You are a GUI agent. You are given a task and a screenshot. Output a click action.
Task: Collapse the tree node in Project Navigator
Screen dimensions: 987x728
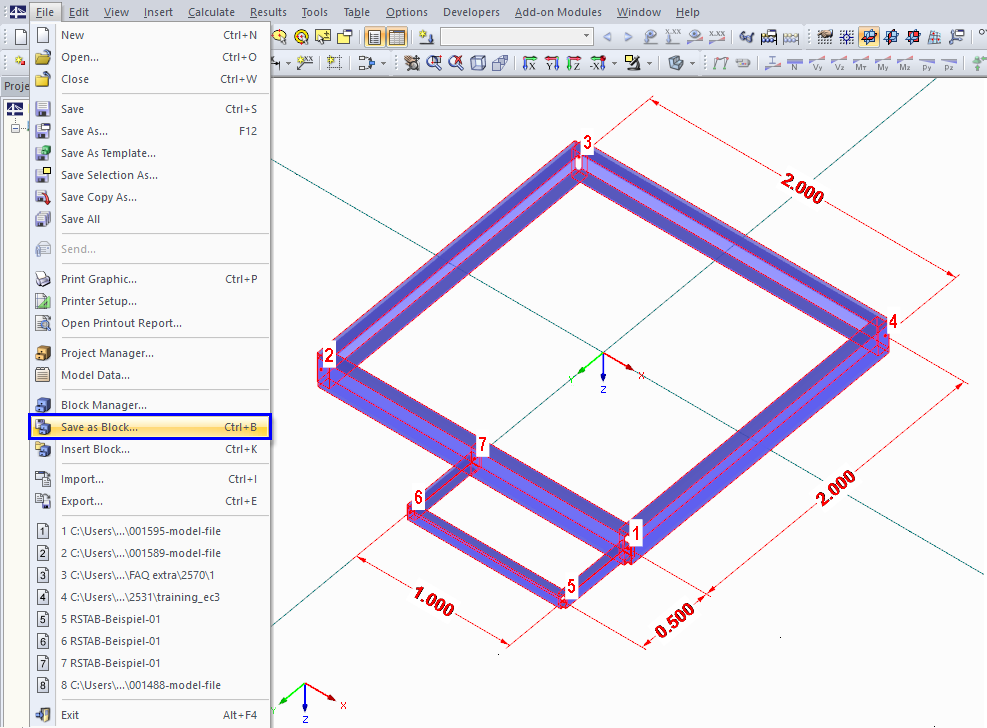point(15,128)
